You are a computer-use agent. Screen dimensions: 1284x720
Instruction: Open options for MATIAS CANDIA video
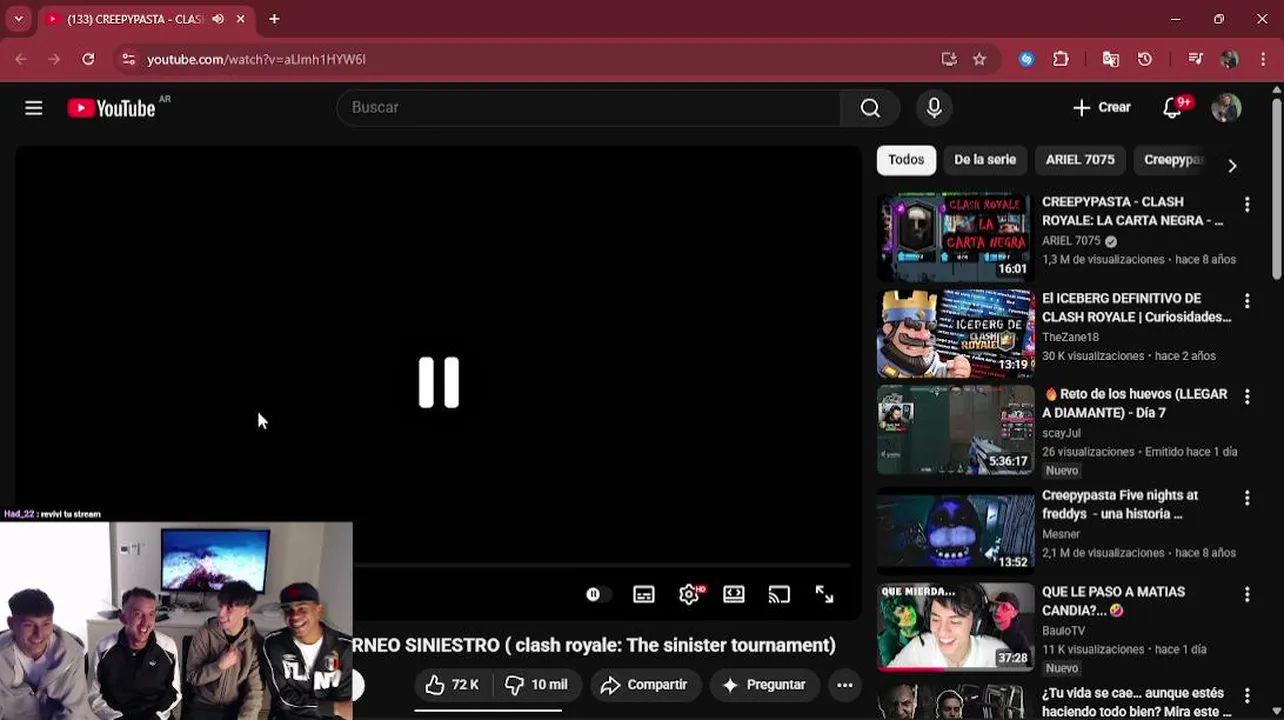click(1247, 594)
